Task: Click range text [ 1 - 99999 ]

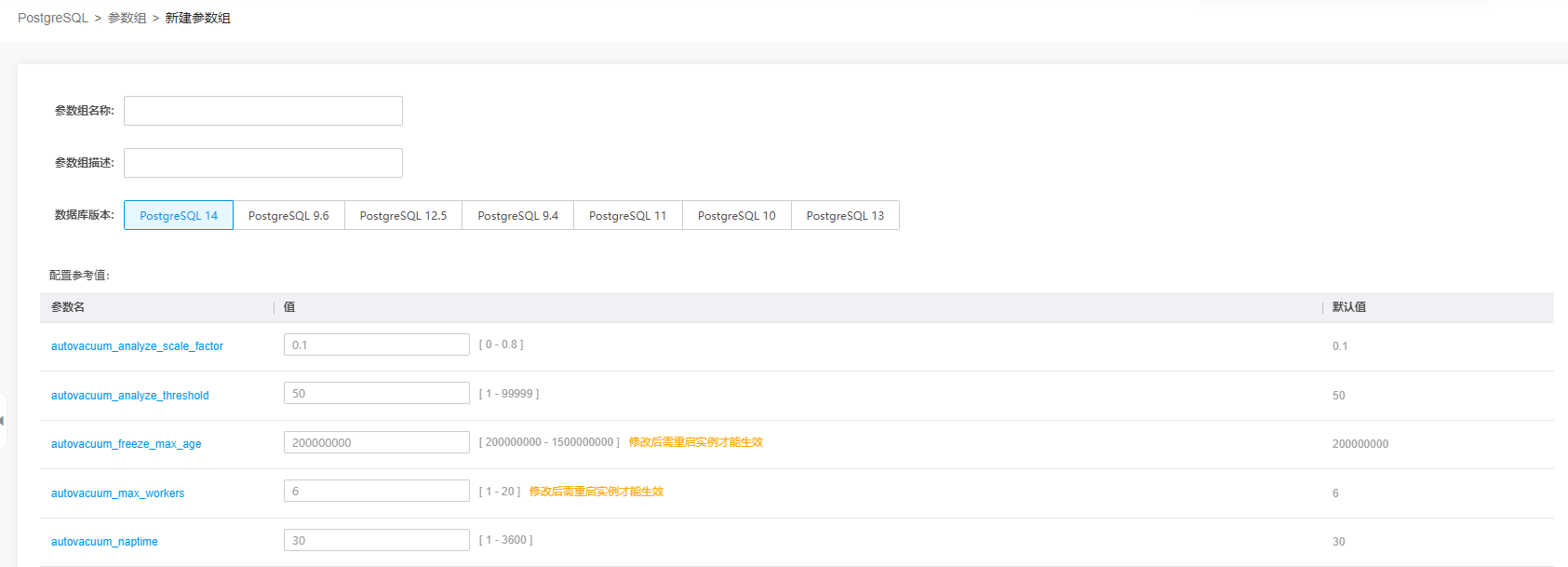Action: pyautogui.click(x=509, y=394)
